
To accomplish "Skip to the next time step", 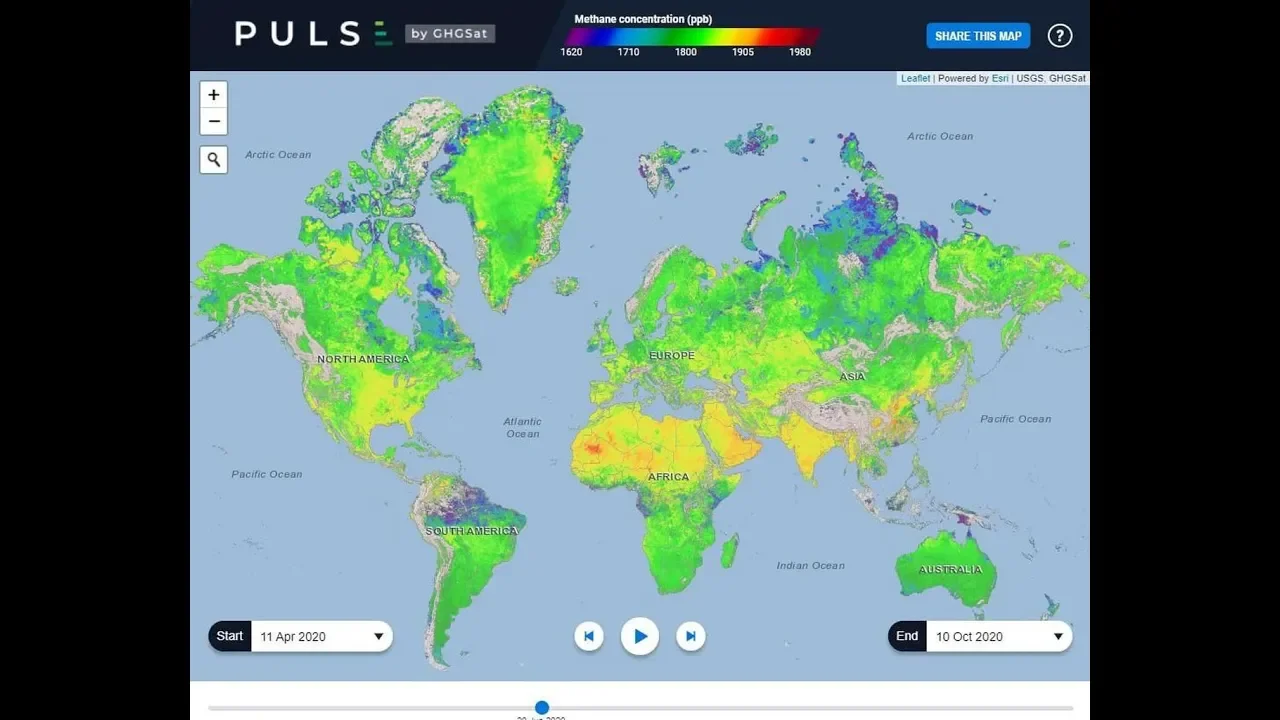I will point(691,636).
